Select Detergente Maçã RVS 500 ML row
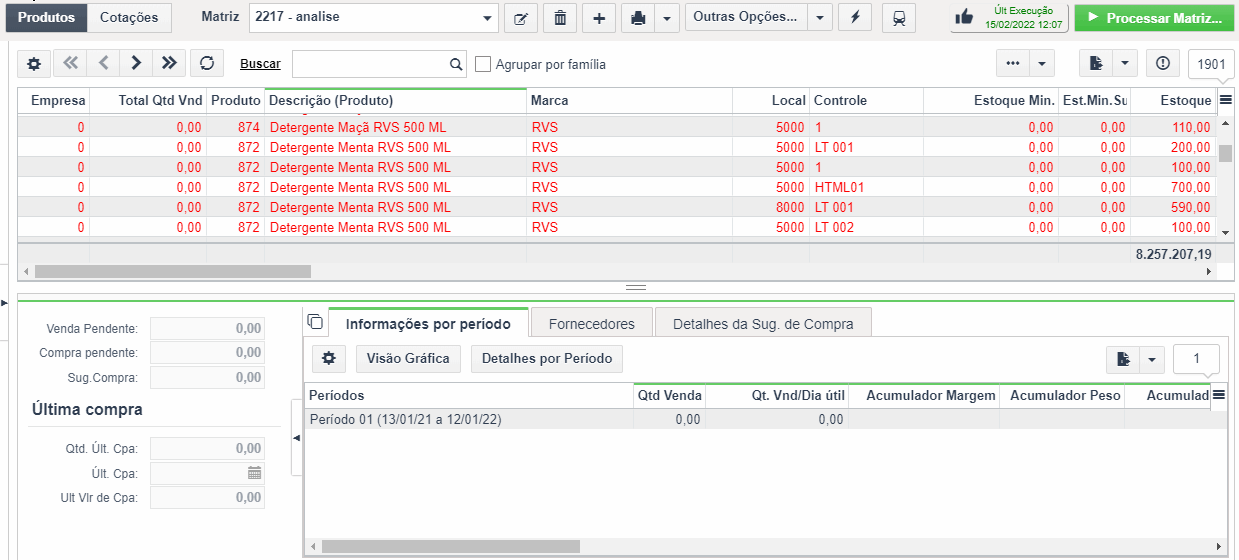This screenshot has height=560, width=1239. (617, 127)
